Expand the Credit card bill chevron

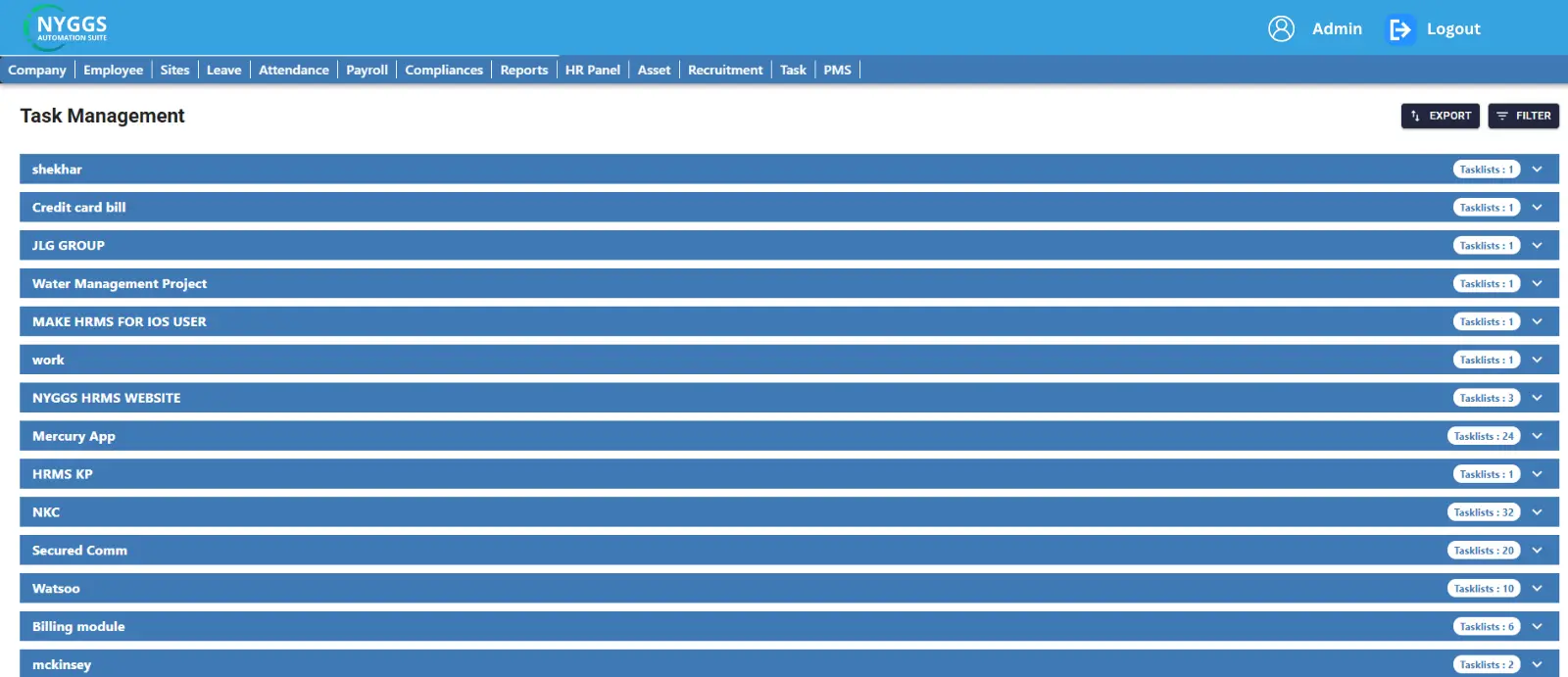pos(1537,208)
